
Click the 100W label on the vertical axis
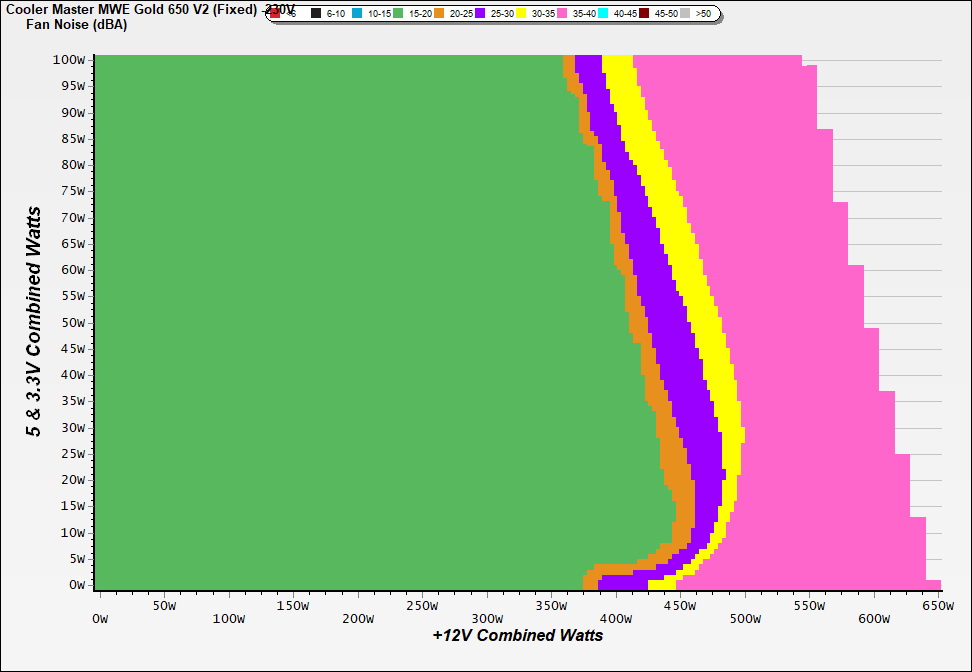point(69,60)
